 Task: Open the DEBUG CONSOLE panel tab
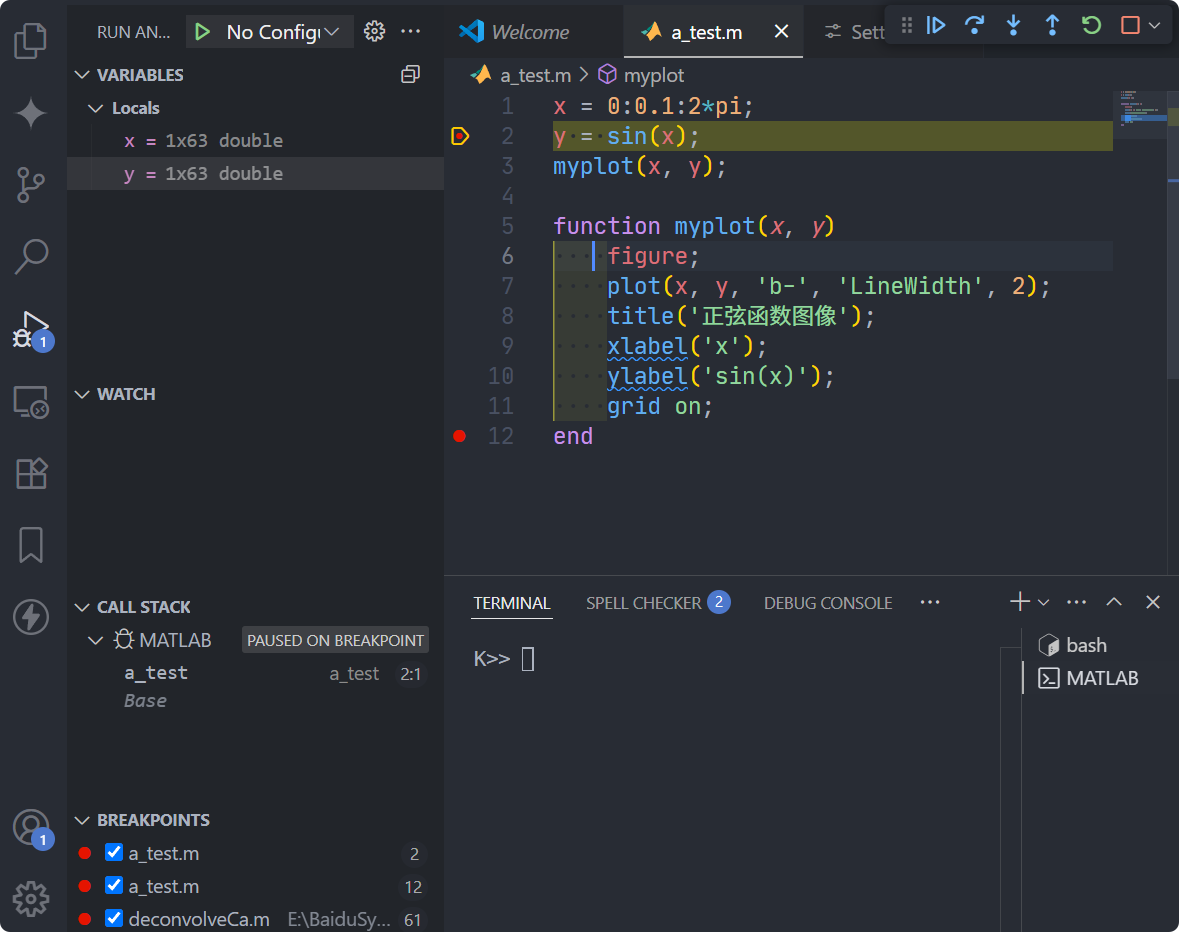[x=827, y=602]
